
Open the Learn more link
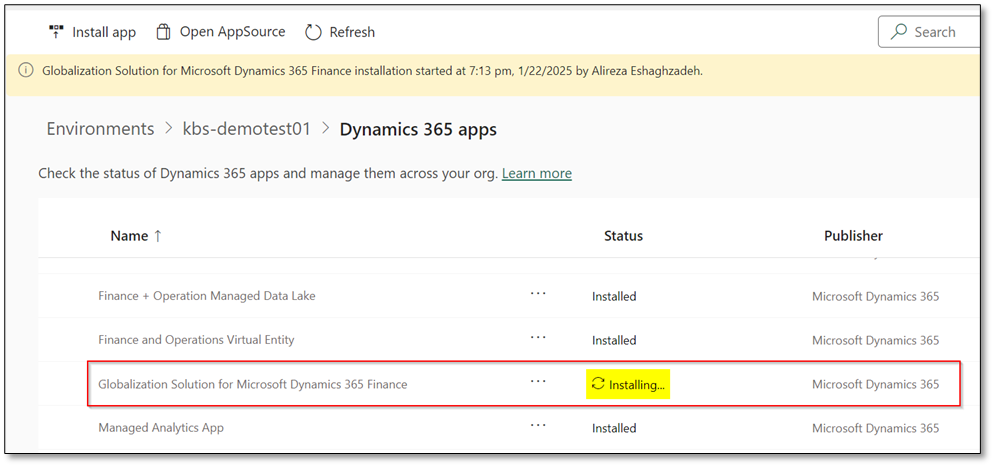[536, 173]
